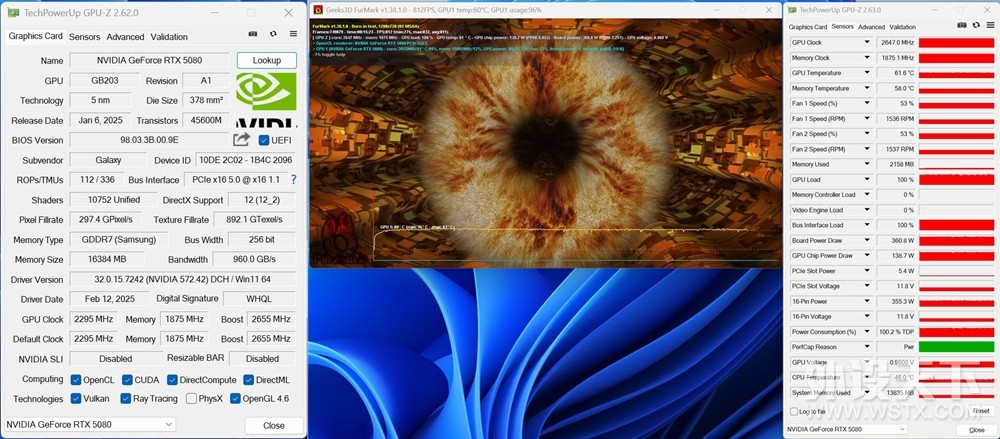Open Advanced tab in GPU-Z 2.63.0 window

[x=871, y=27]
